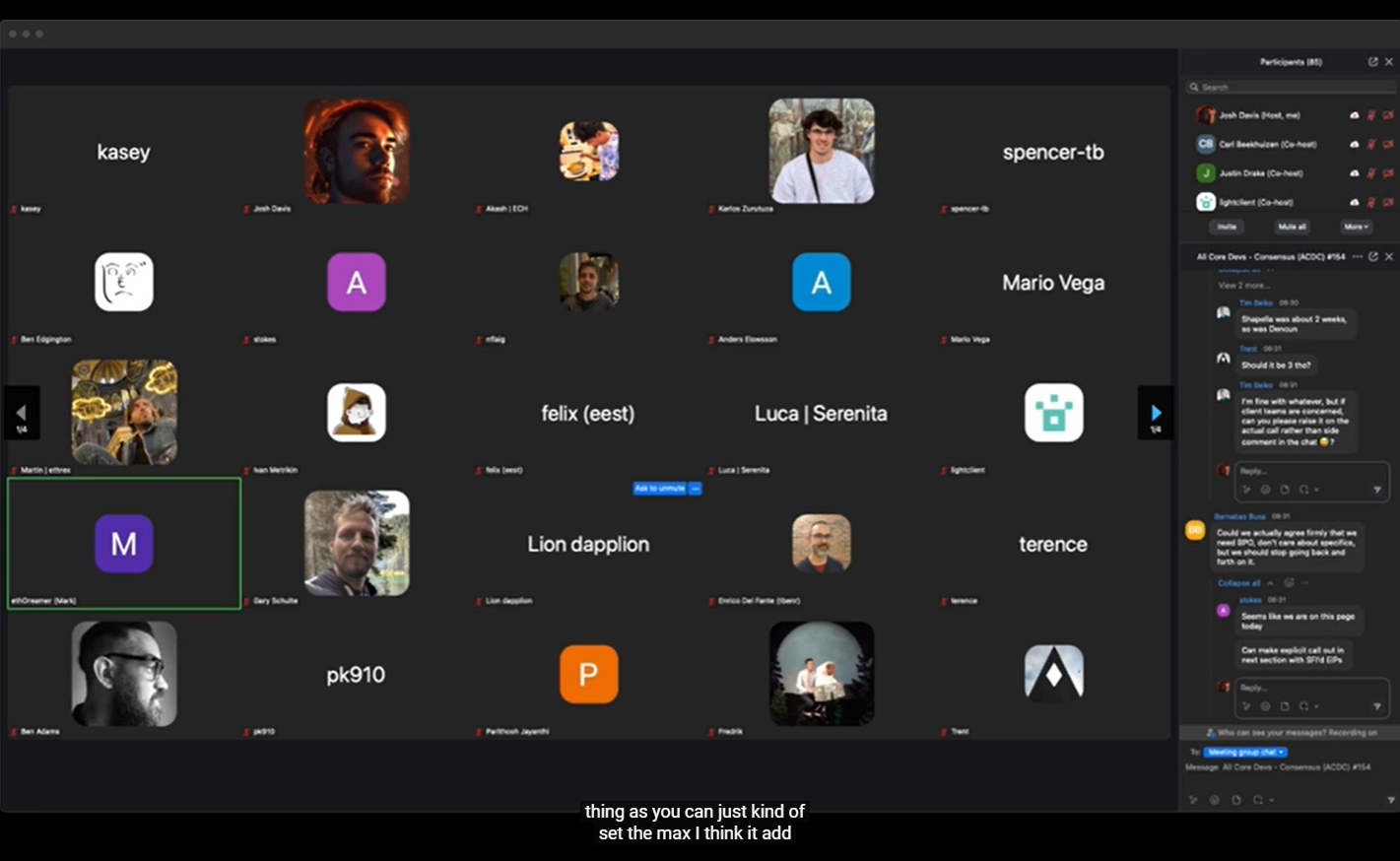Click the participants Search field

pyautogui.click(x=1291, y=88)
